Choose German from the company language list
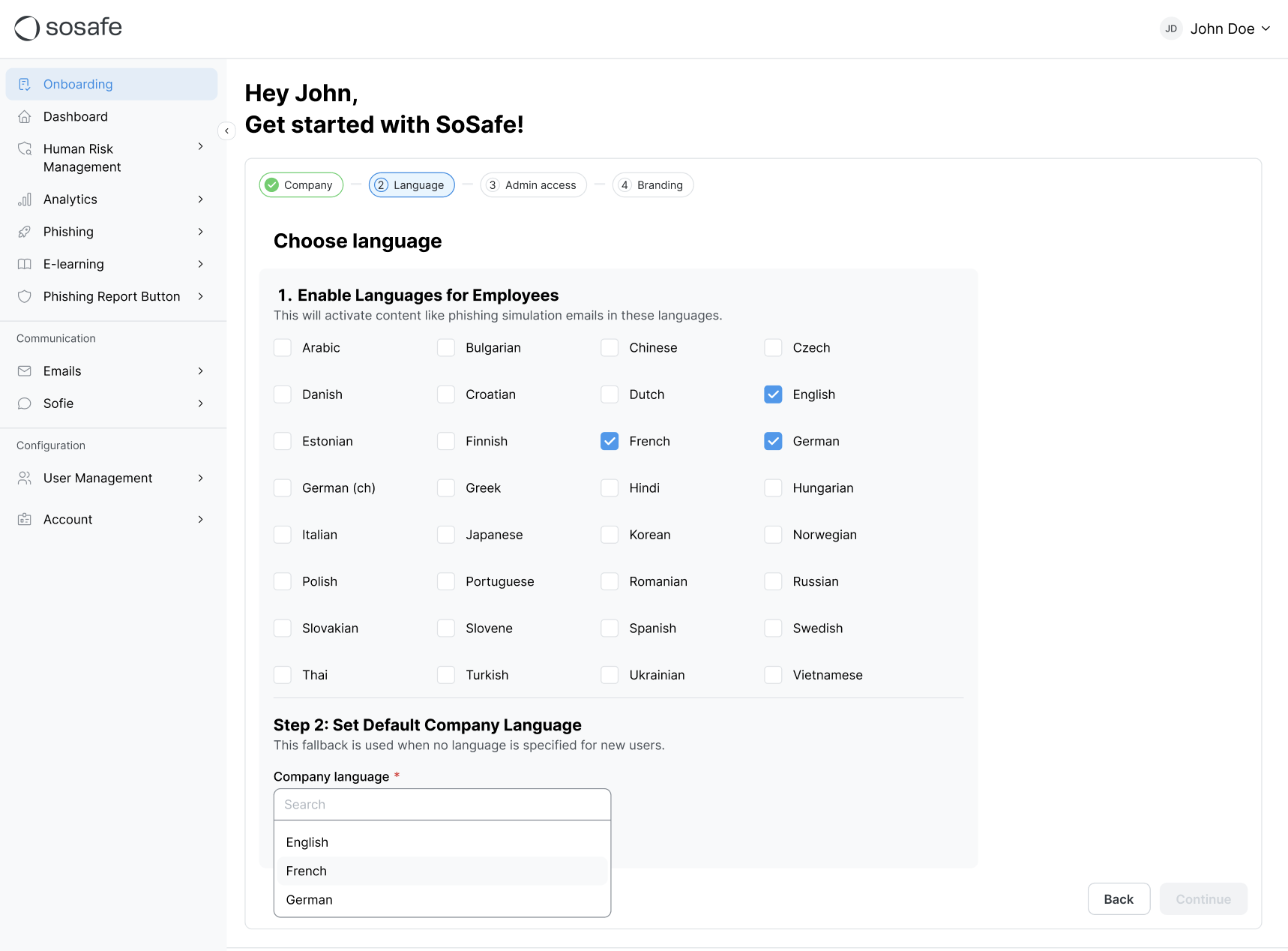 309,900
